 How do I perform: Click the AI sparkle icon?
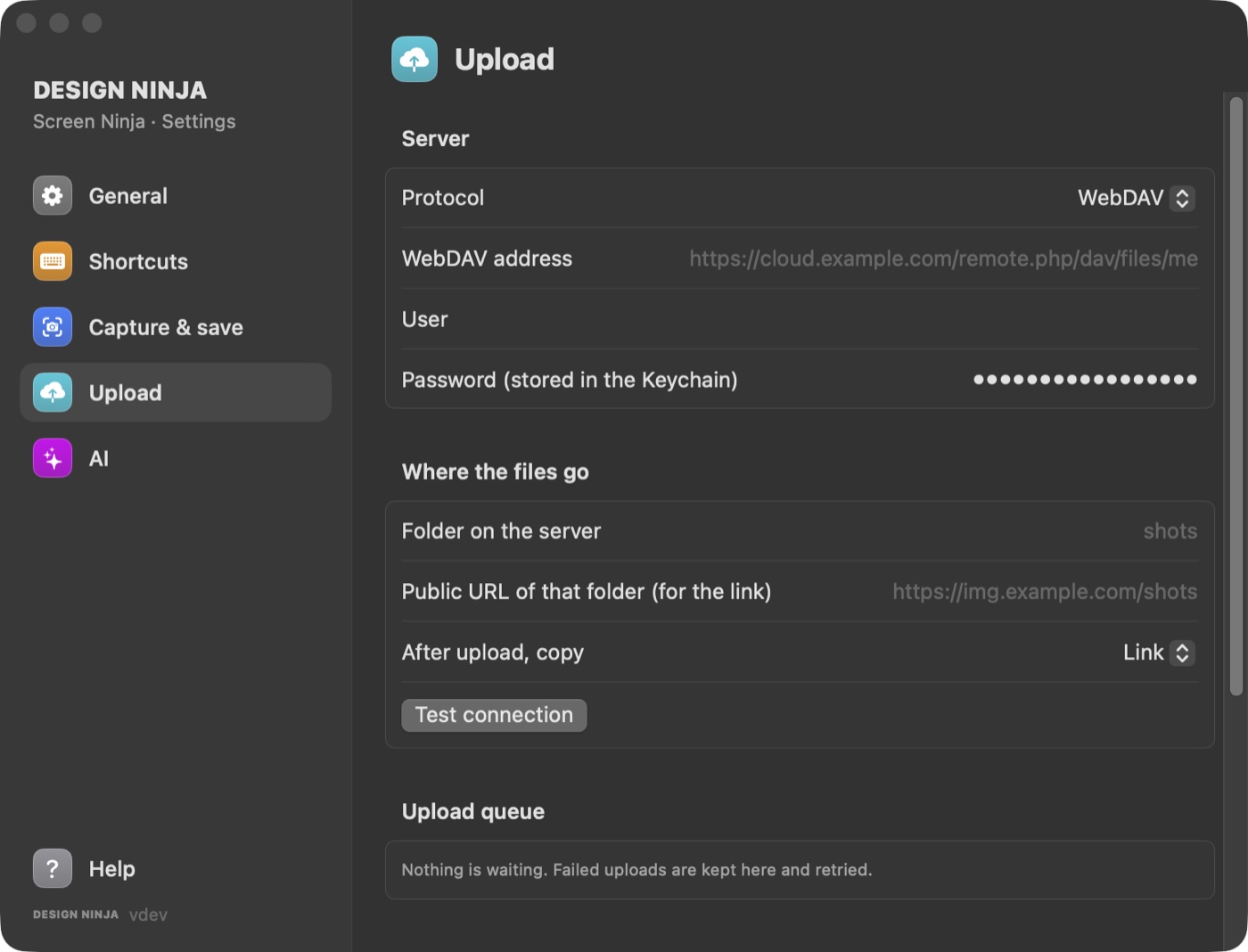click(53, 458)
